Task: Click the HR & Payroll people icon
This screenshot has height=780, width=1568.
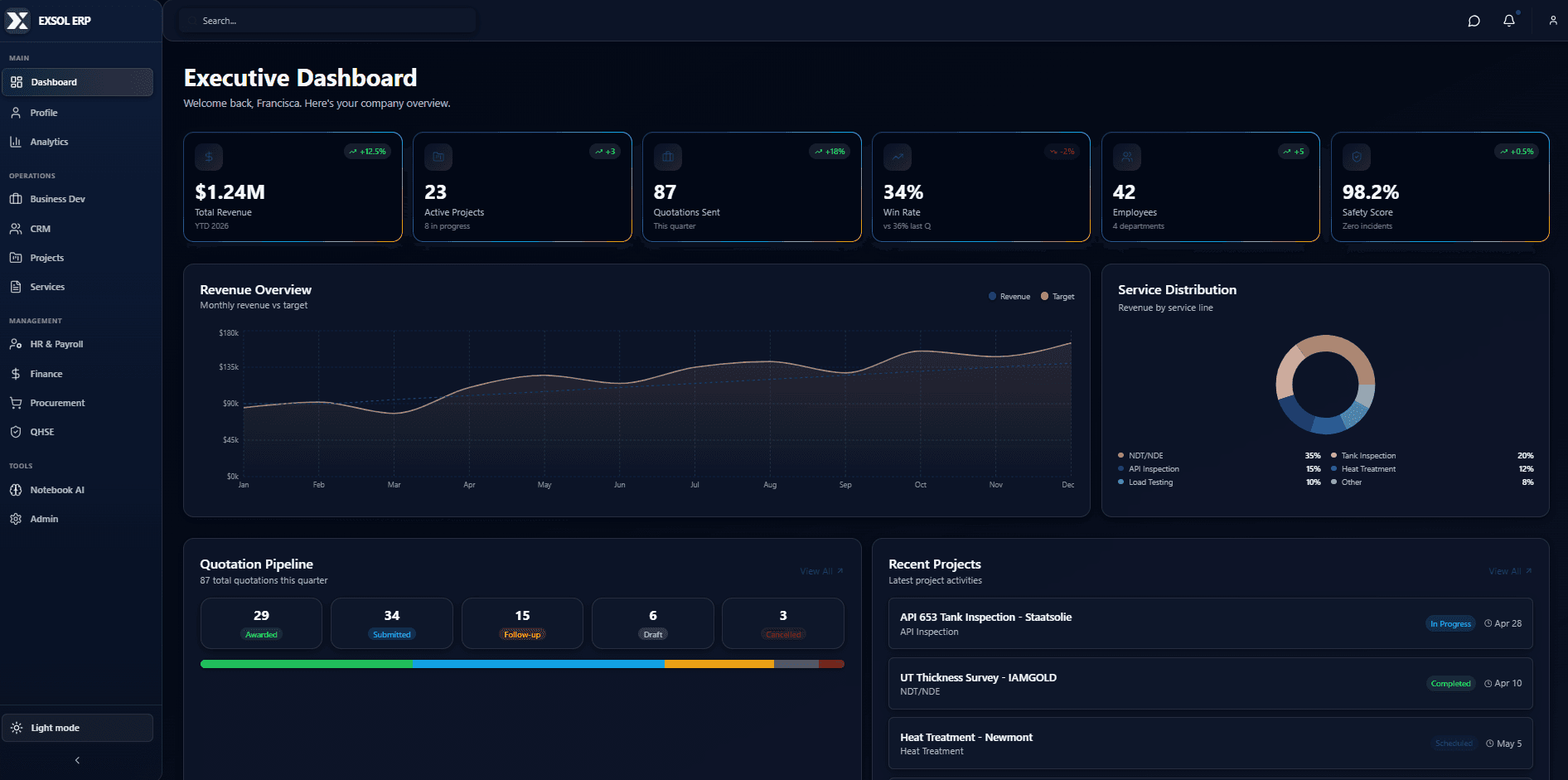Action: coord(16,344)
